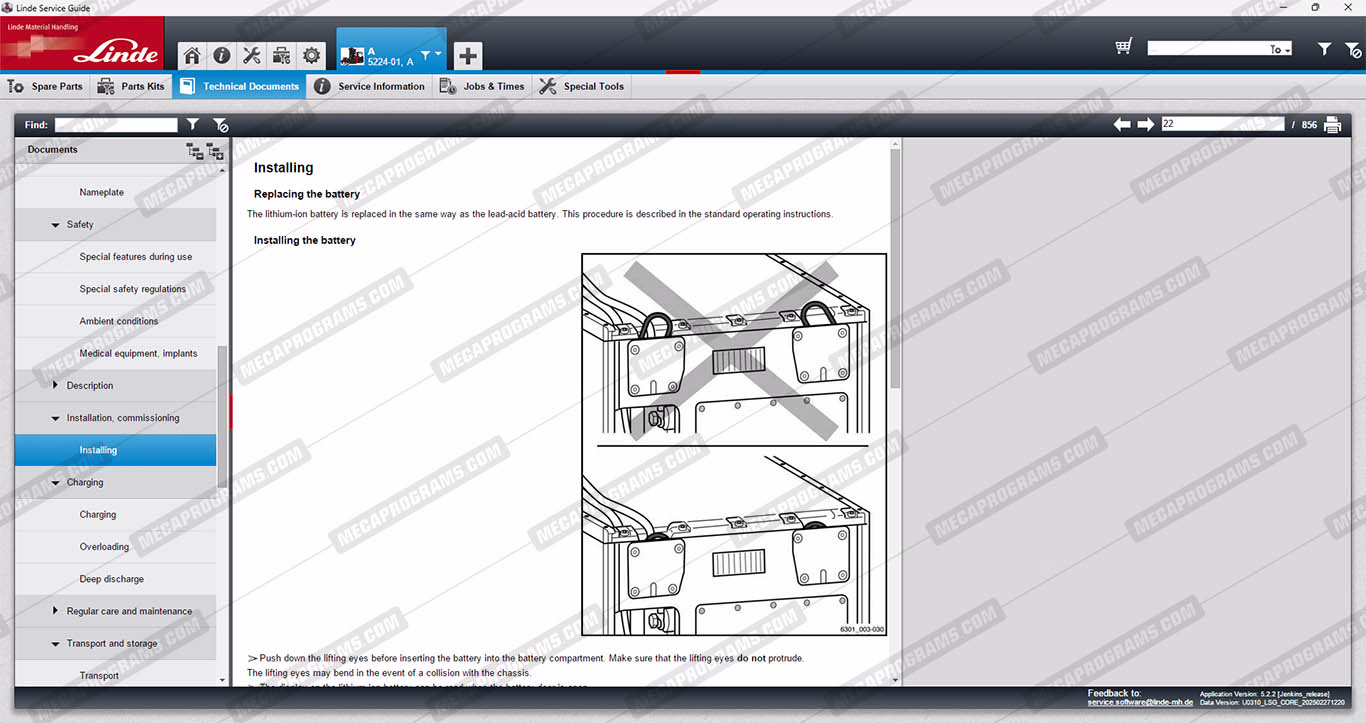Go to the previous document page arrow

coord(1122,125)
